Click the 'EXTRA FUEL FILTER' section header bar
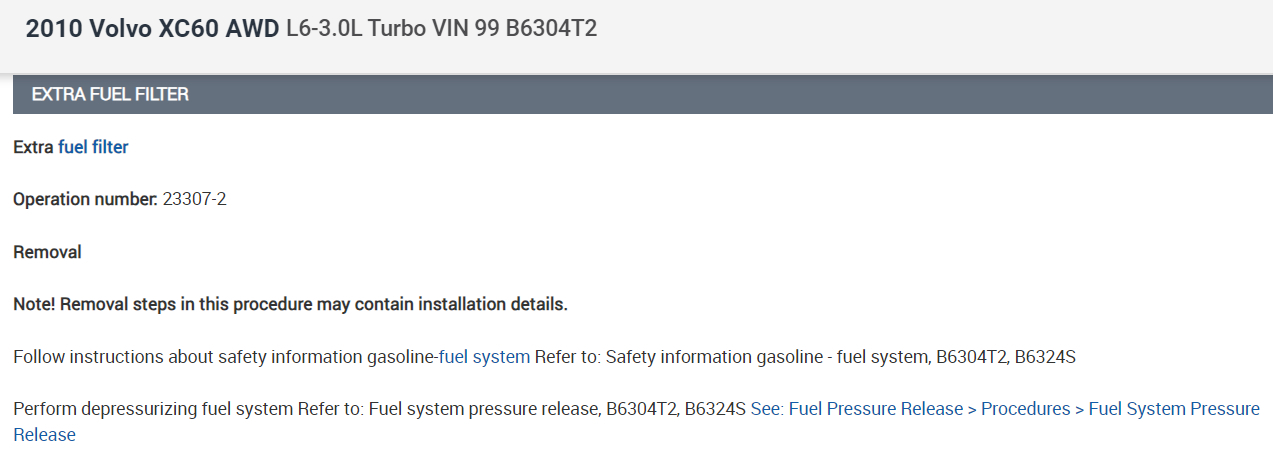1273x472 pixels. 110,95
